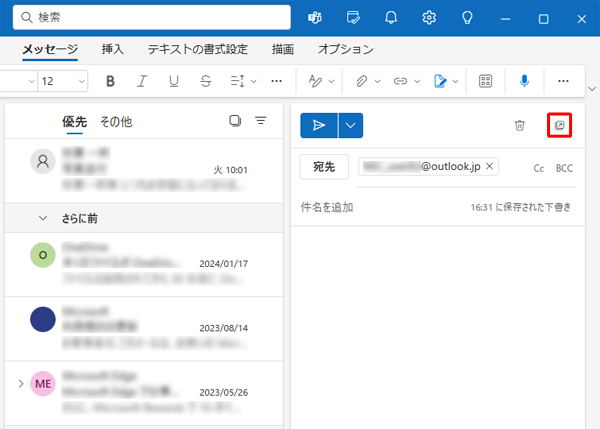Open the email dated 火 10:01

coord(144,170)
